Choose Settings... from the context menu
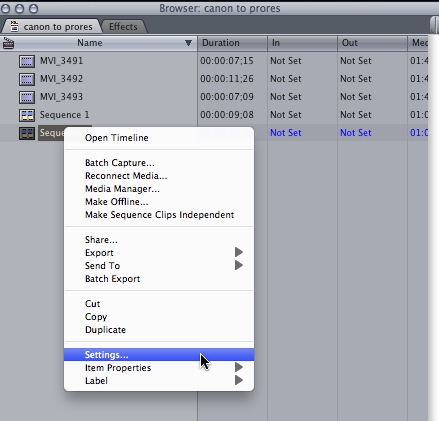Viewport: 439px width, 421px height. (159, 355)
